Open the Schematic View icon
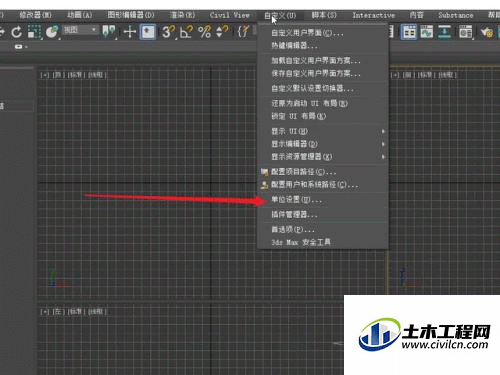Viewport: 500px width, 375px height. [x=444, y=32]
